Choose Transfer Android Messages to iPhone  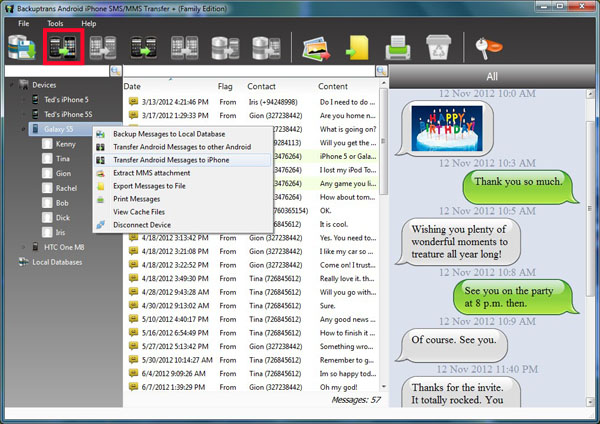(183, 160)
